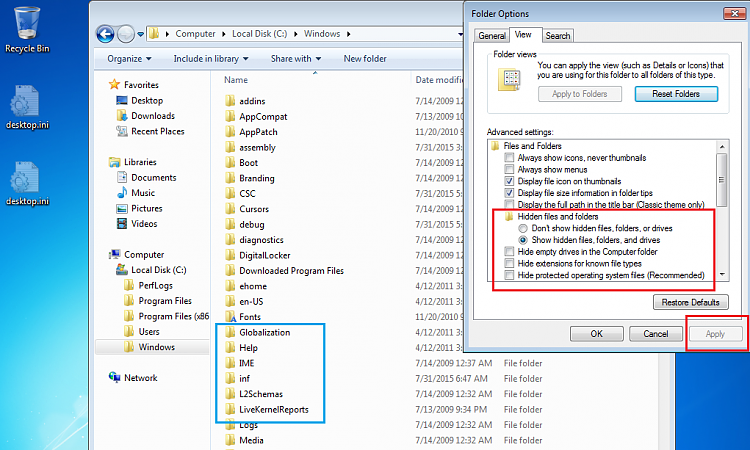Click the Apply to Folders button
The image size is (750, 450).
[580, 94]
